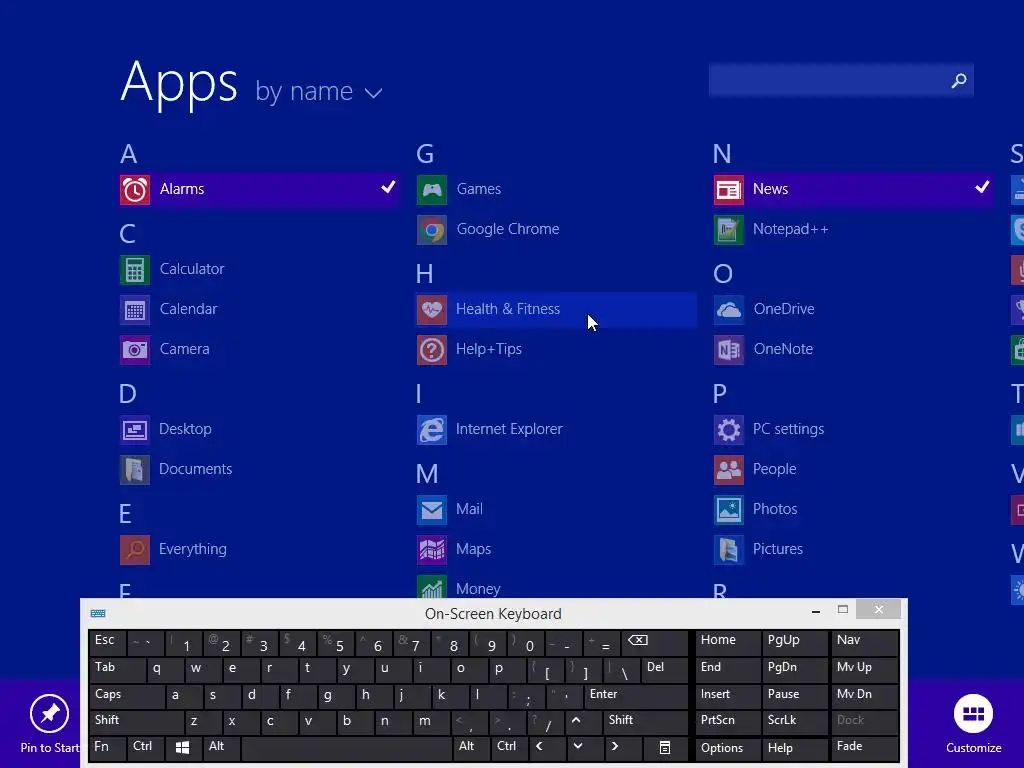Toggle the Fn key

pos(107,747)
